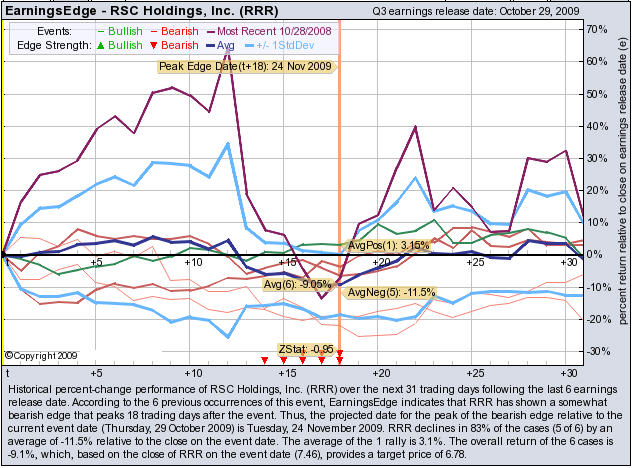Click the 70% label on the y-axis
632x468 pixels.
[x=594, y=30]
